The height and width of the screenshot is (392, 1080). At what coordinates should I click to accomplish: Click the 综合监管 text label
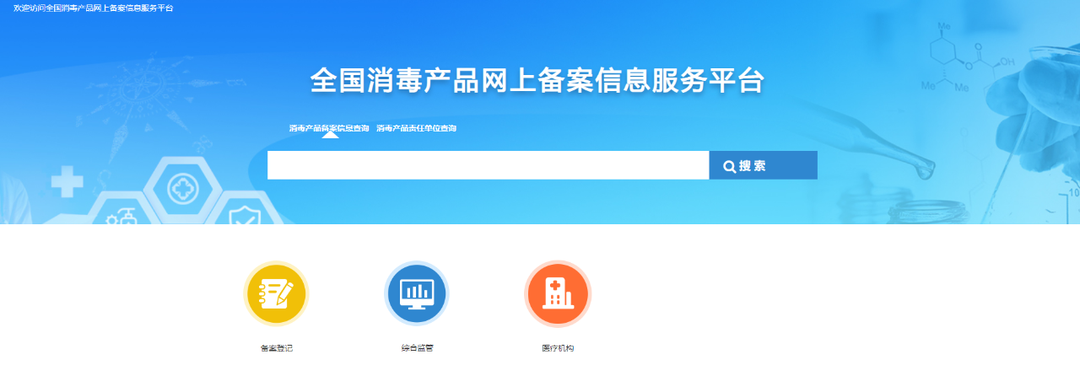click(x=417, y=349)
